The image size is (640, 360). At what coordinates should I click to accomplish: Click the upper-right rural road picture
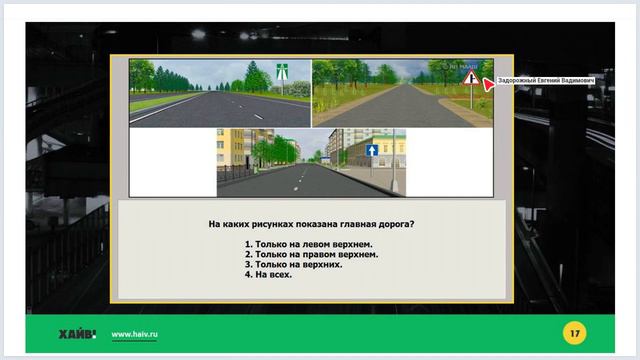(402, 93)
